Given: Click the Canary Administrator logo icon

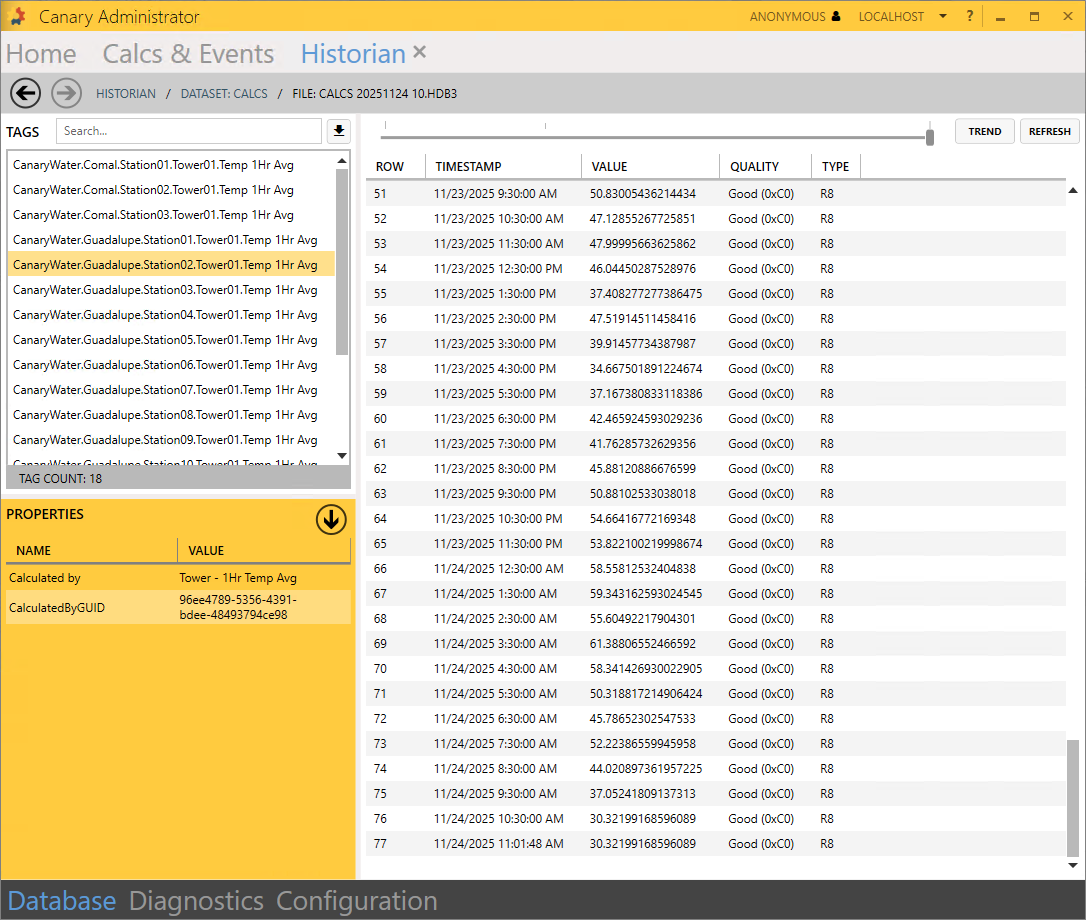Looking at the screenshot, I should (18, 17).
